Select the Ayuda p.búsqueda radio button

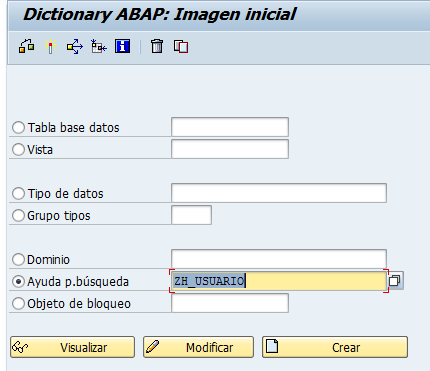(18, 281)
